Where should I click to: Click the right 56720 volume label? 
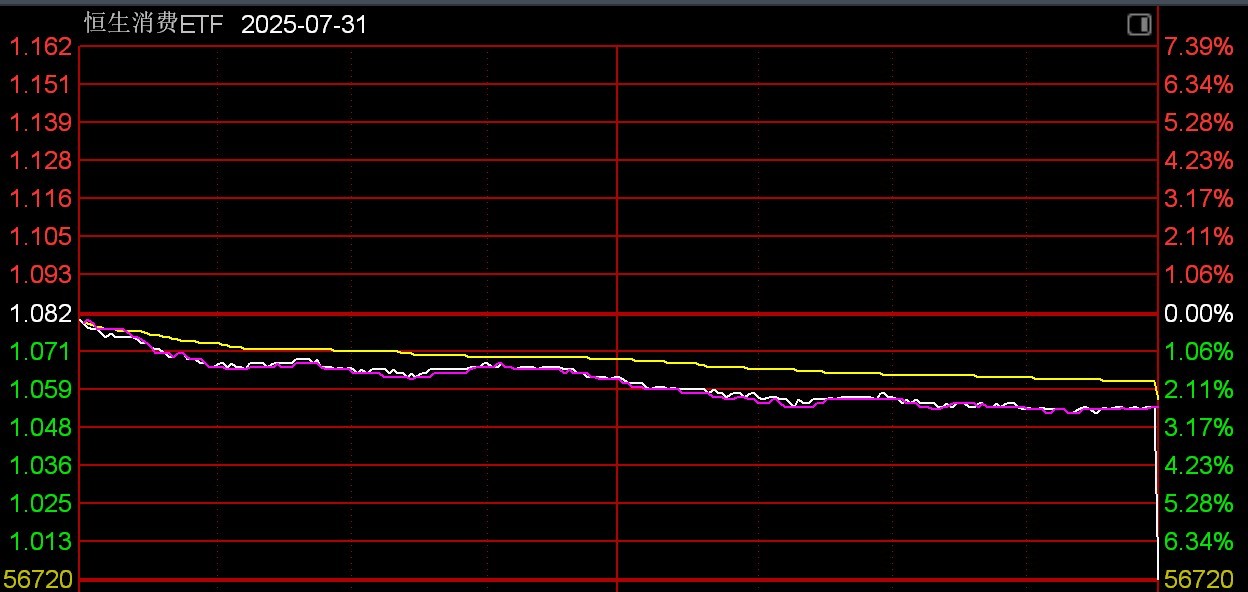click(1200, 579)
